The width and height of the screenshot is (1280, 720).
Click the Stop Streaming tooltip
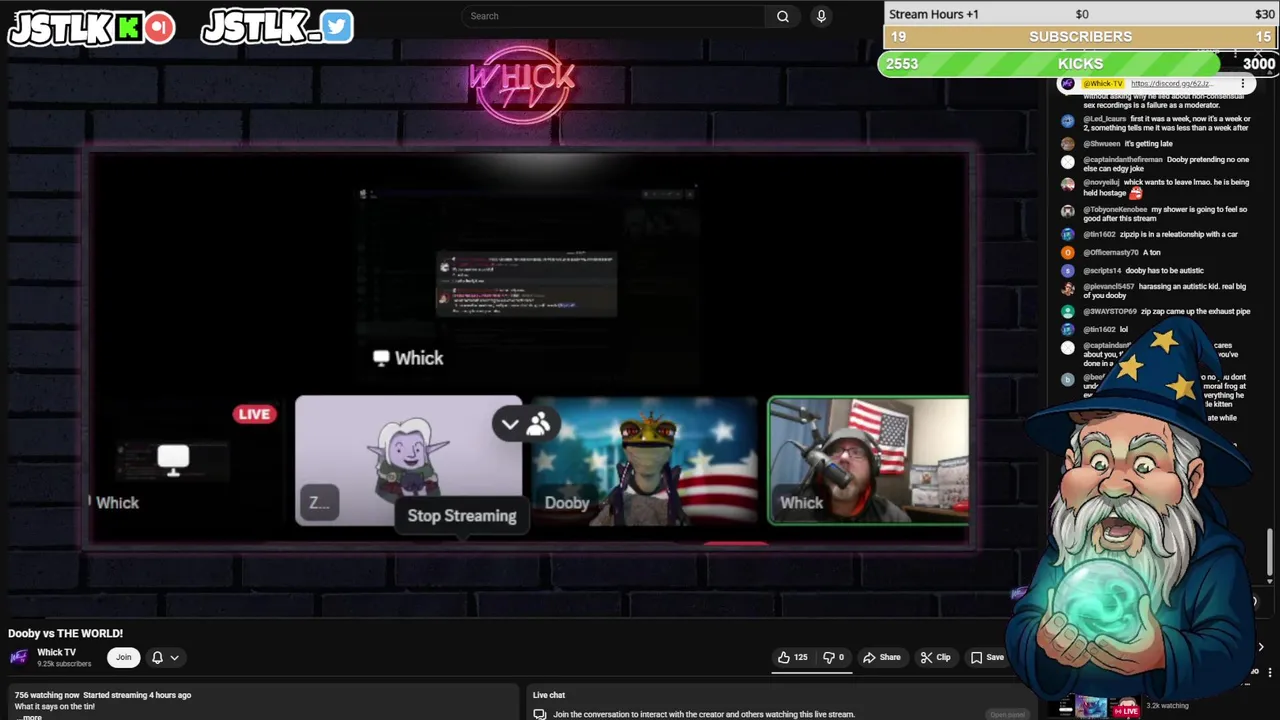[x=462, y=516]
